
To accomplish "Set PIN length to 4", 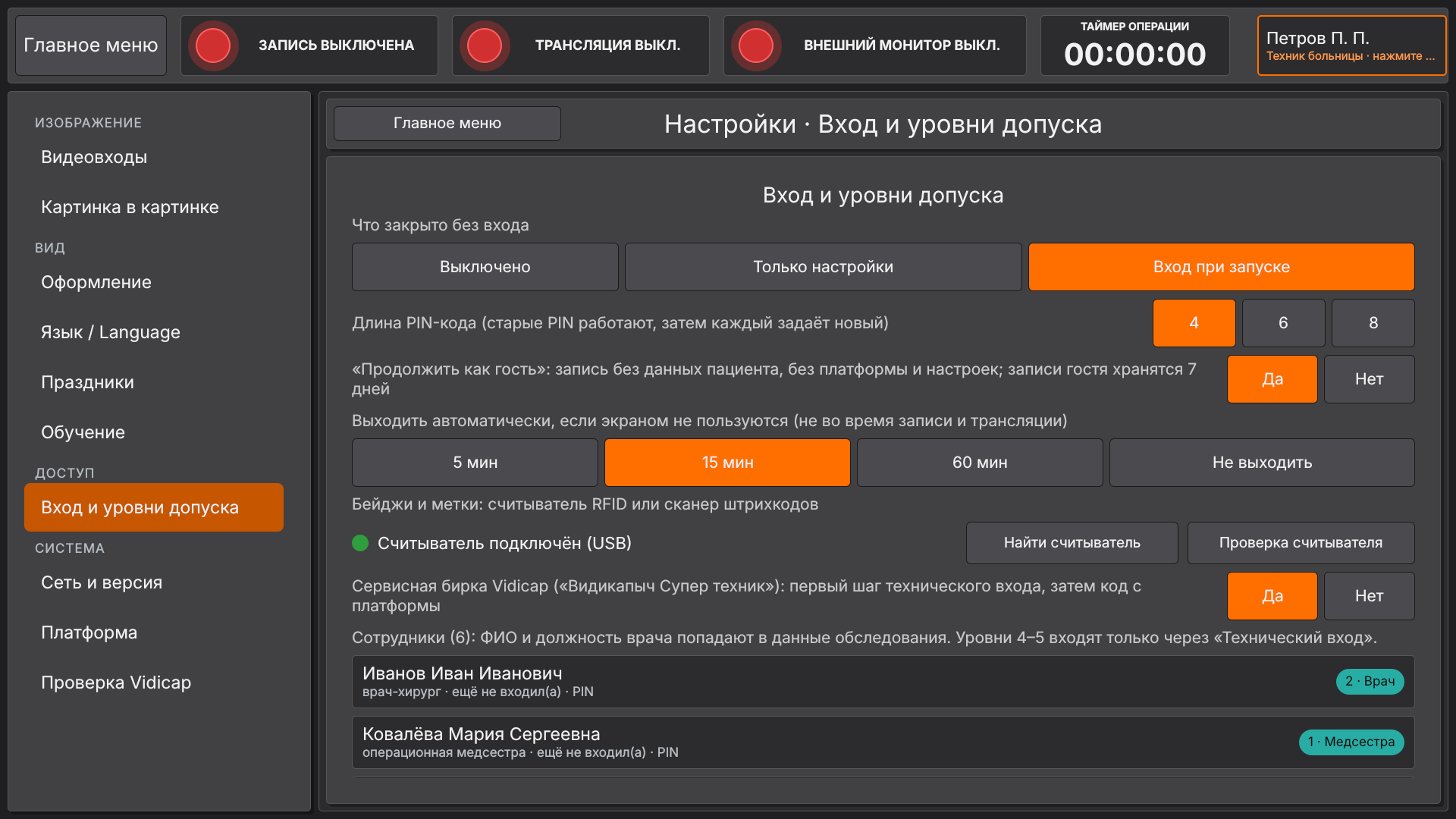I will pos(1194,323).
